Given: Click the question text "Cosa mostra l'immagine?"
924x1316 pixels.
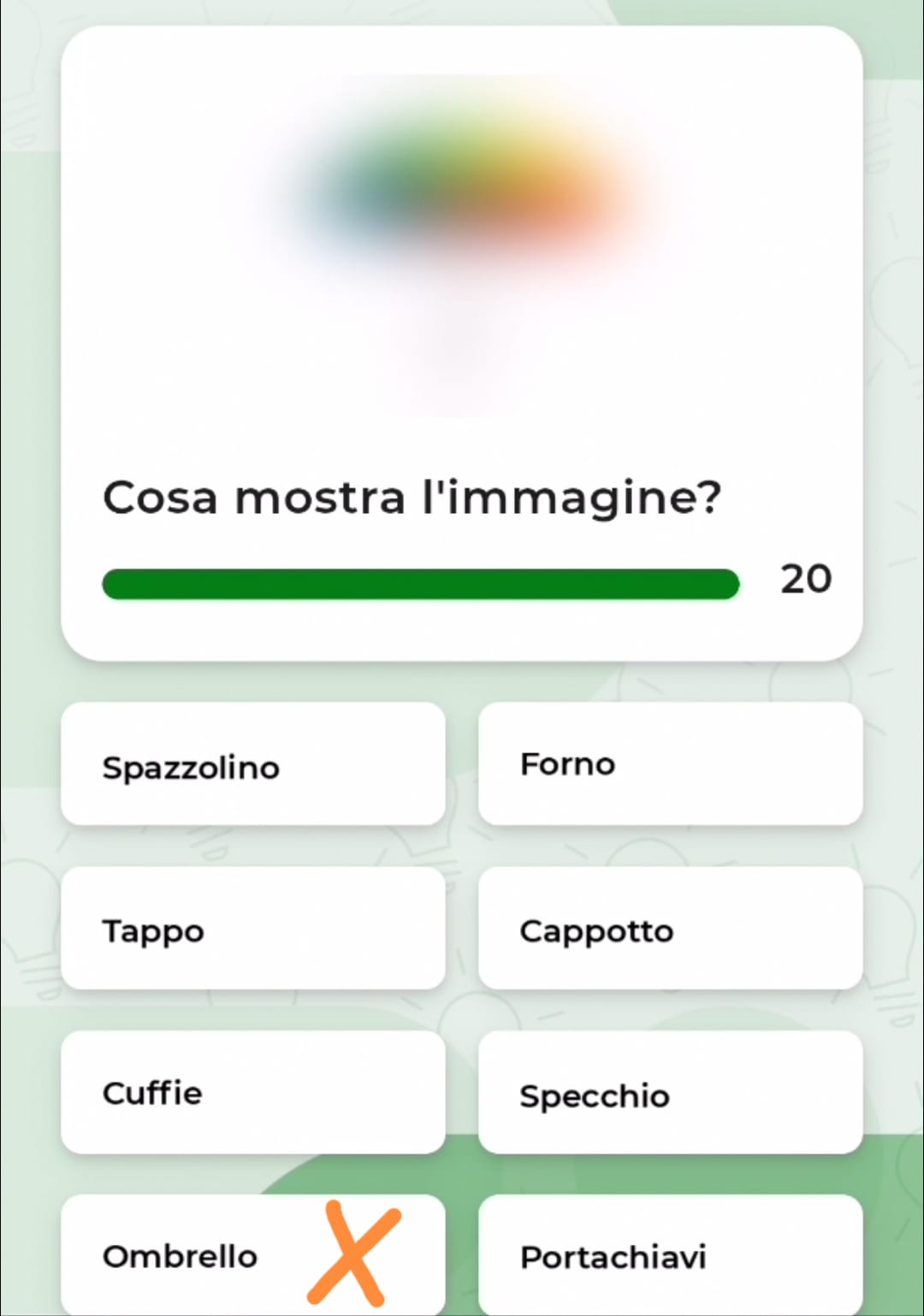Looking at the screenshot, I should coord(412,497).
